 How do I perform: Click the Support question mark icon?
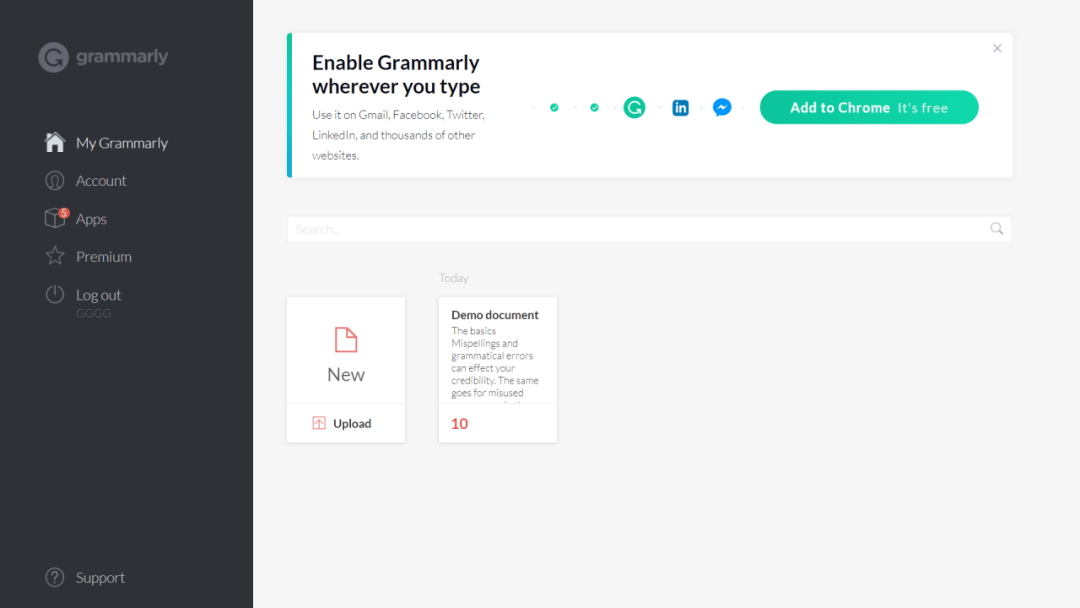(55, 577)
